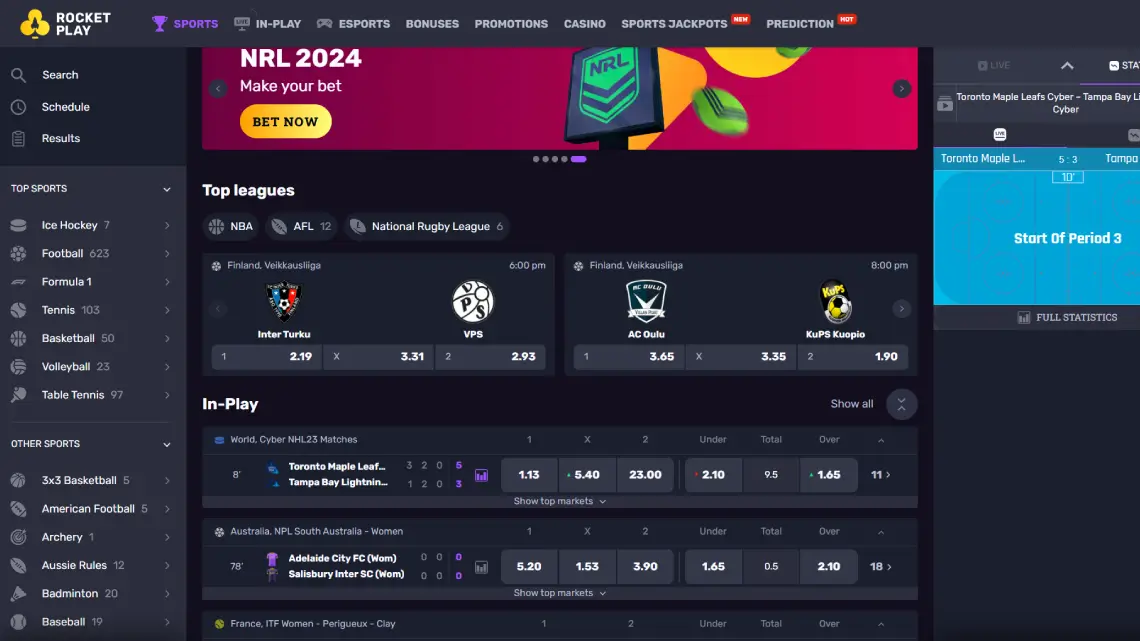Viewport: 1140px width, 641px height.
Task: Open the BONUSES menu item
Action: click(x=432, y=24)
